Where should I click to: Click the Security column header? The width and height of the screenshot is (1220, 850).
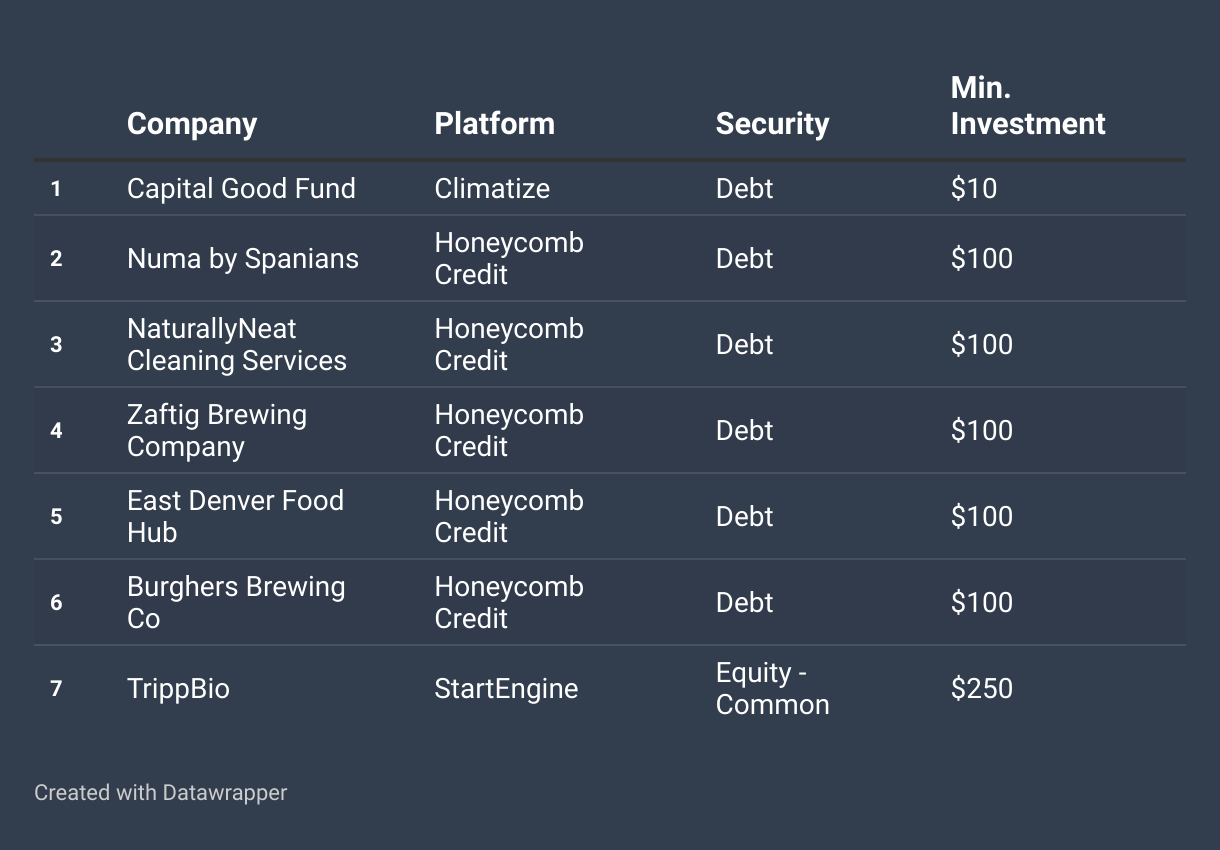coord(772,124)
